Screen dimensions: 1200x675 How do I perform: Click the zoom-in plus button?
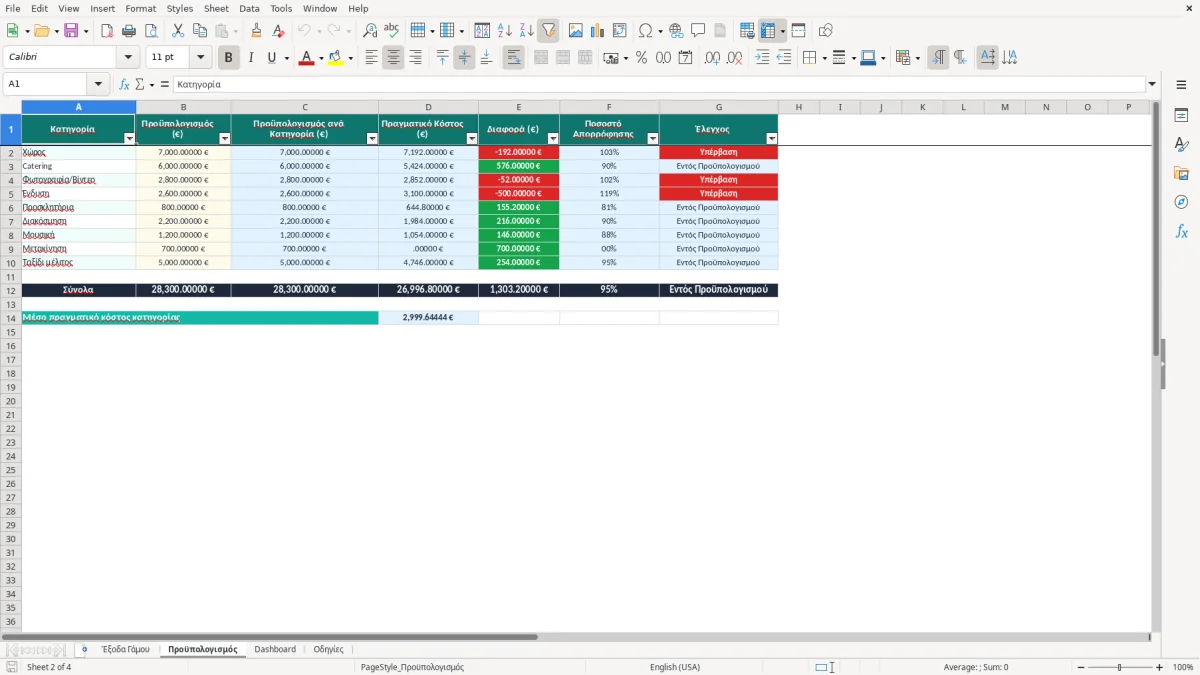[1160, 667]
